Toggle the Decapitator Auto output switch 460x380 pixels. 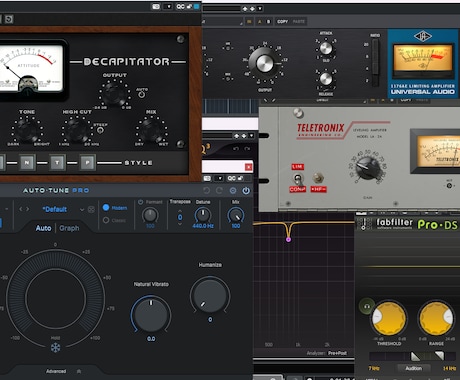click(142, 94)
